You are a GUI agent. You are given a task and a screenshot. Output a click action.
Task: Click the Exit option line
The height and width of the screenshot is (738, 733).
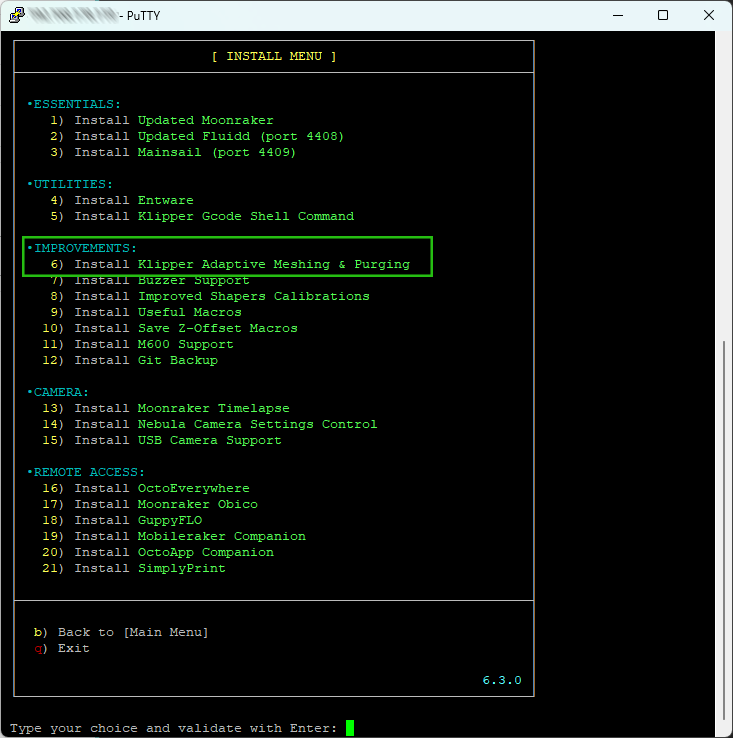click(x=62, y=648)
